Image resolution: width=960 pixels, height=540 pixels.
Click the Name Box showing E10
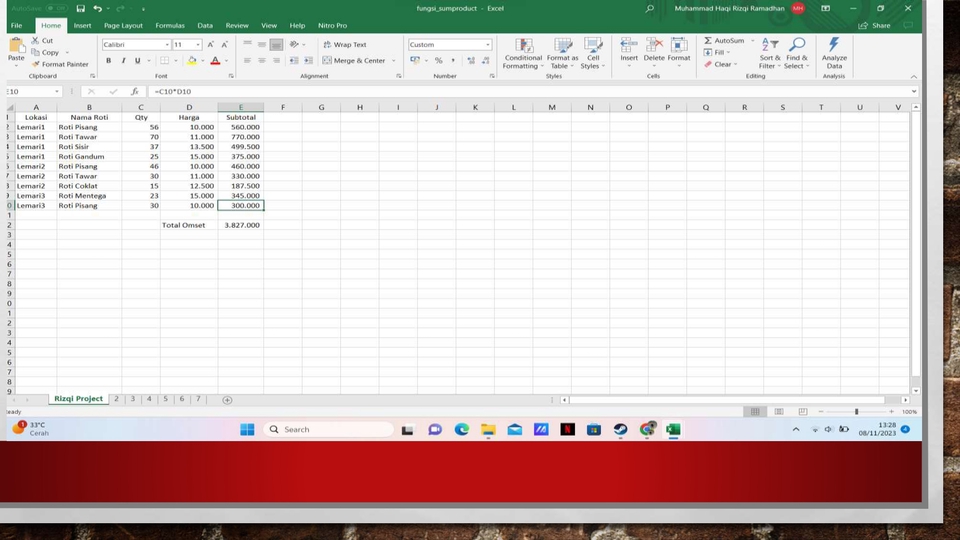pyautogui.click(x=29, y=91)
